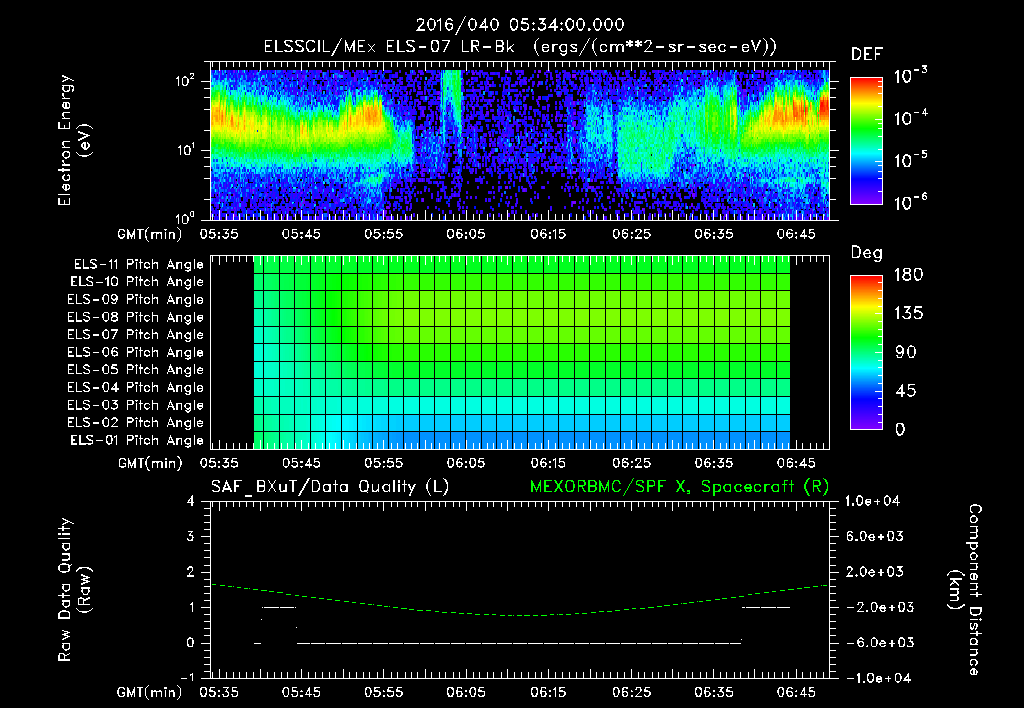Click the timestamp title 2016/040 05:34:00.000

coord(520,25)
